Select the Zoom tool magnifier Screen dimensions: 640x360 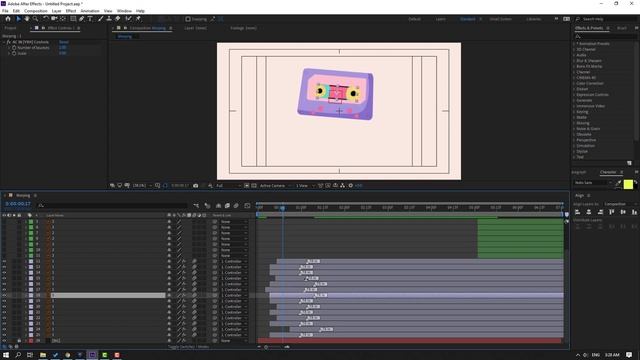click(x=36, y=19)
